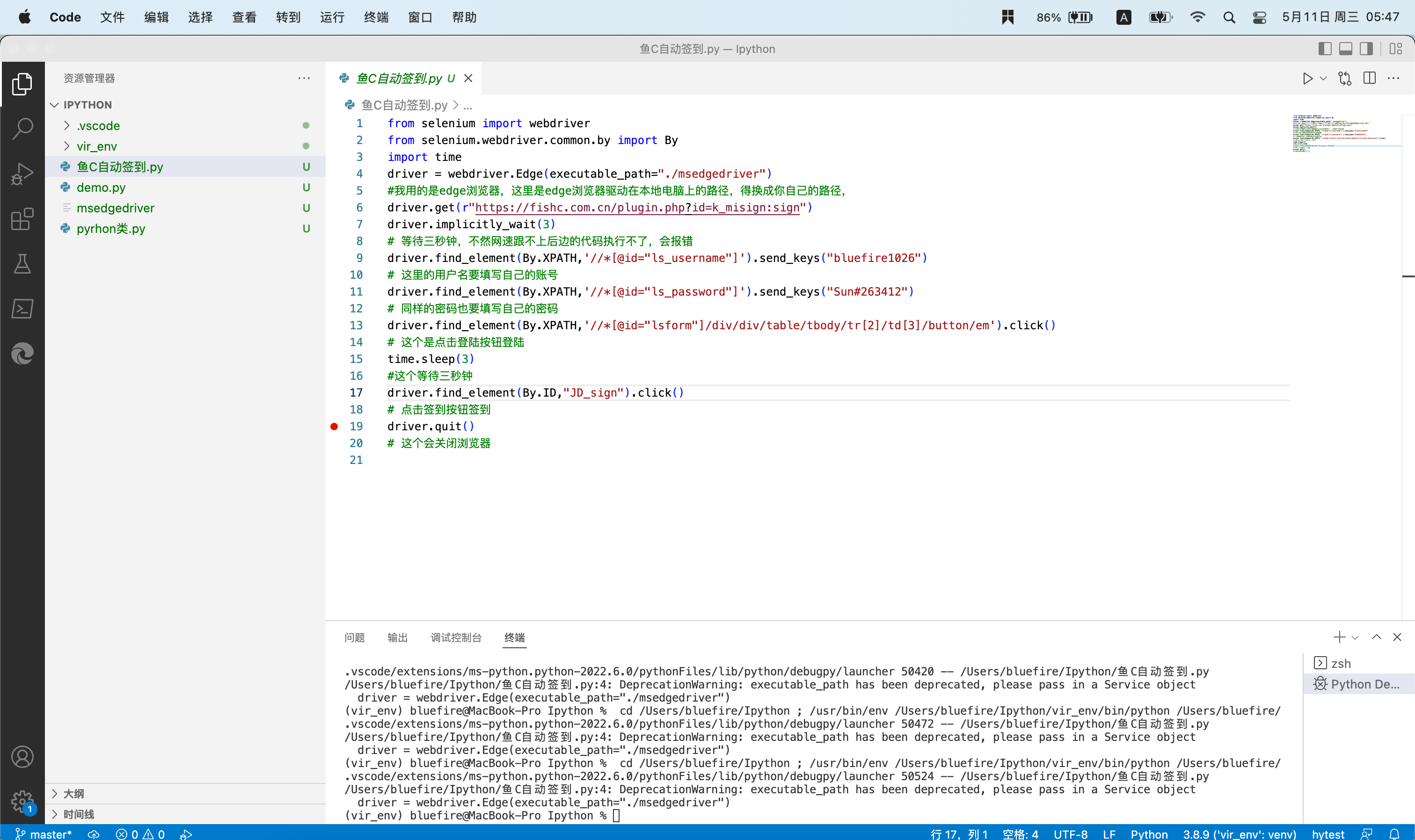Change encoding UTF-8
The height and width of the screenshot is (840, 1415).
tap(1070, 834)
